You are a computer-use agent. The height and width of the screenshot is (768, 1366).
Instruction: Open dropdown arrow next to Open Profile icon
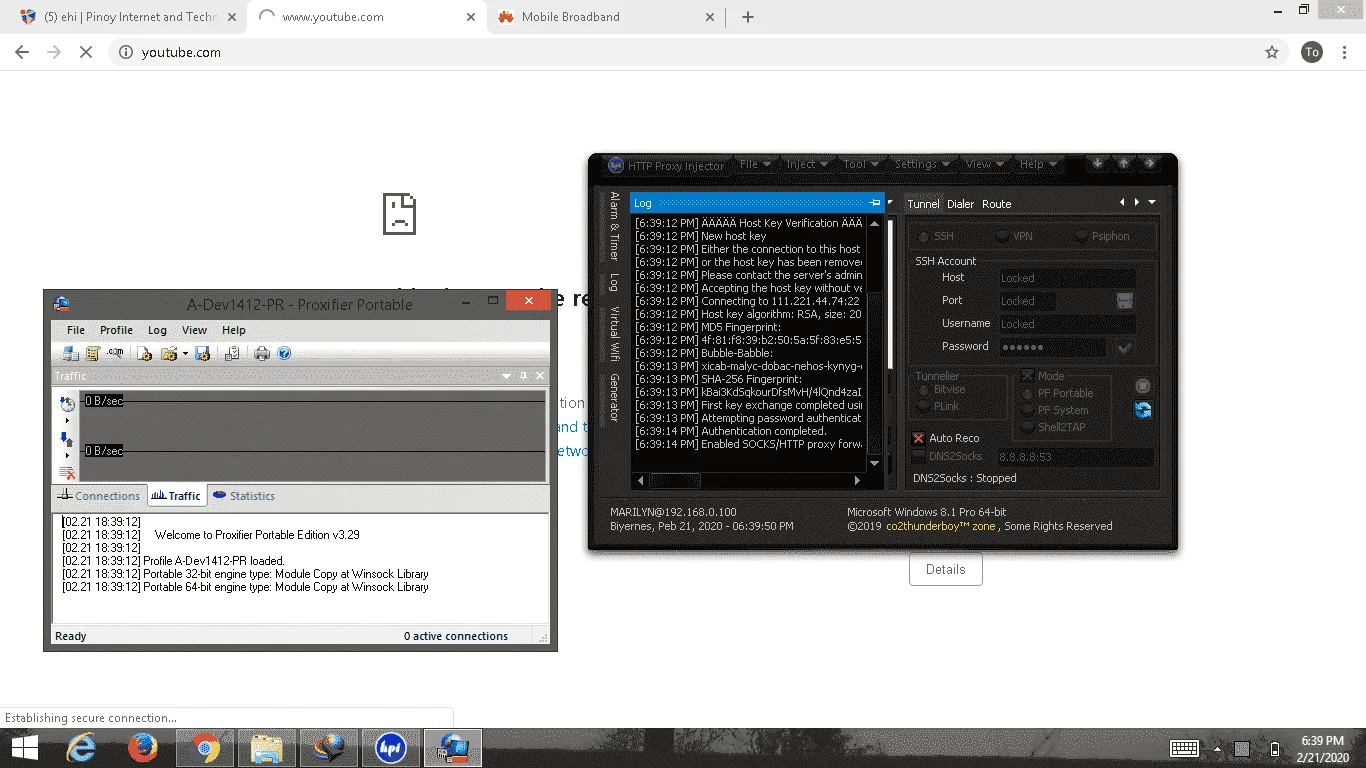pyautogui.click(x=185, y=353)
